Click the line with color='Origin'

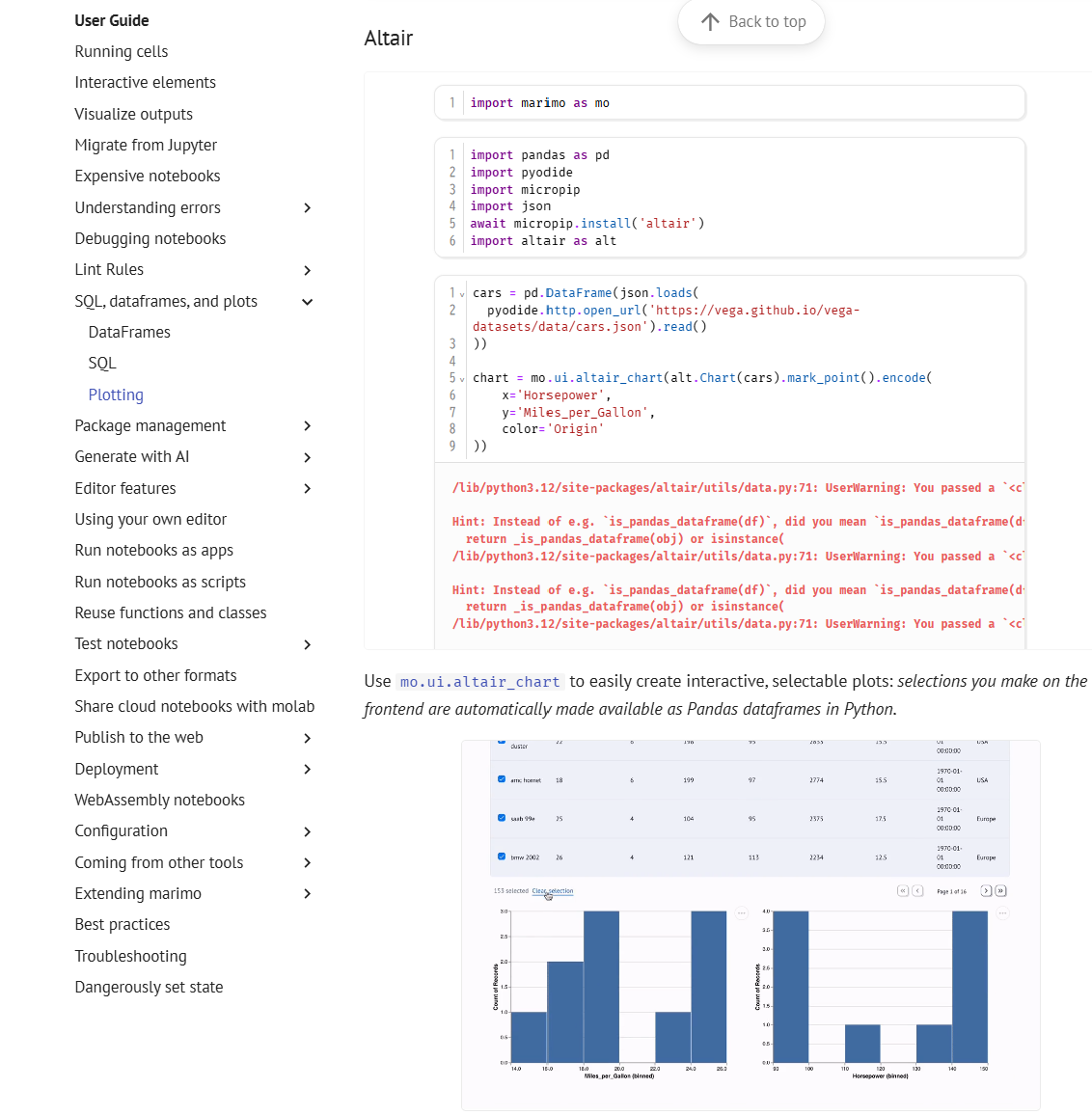[x=553, y=429]
